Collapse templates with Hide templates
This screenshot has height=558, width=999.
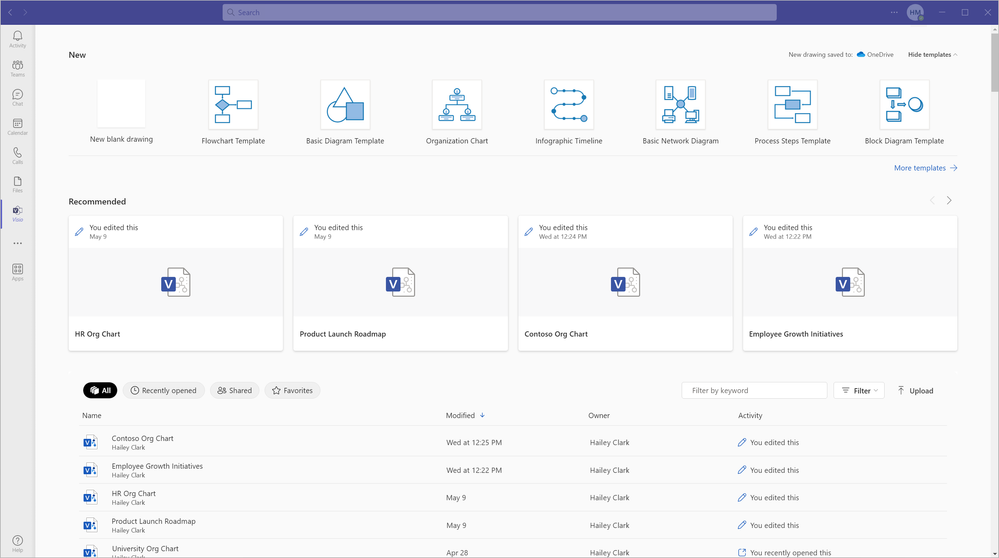[932, 55]
